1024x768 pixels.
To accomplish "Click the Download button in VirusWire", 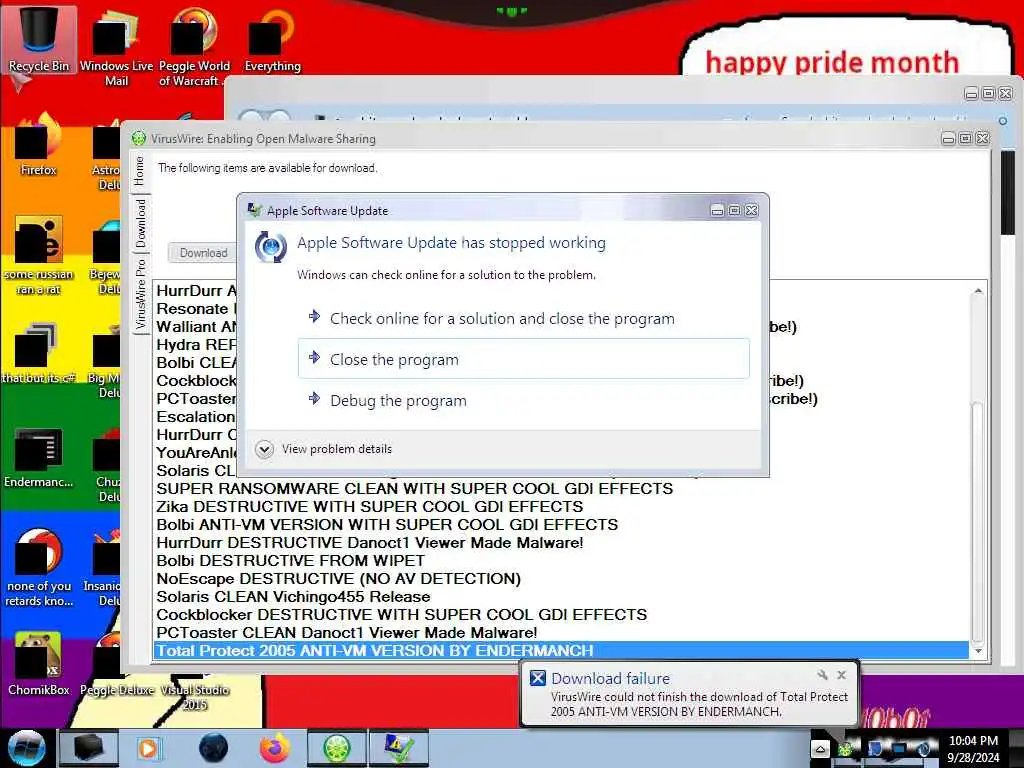I will click(x=203, y=253).
